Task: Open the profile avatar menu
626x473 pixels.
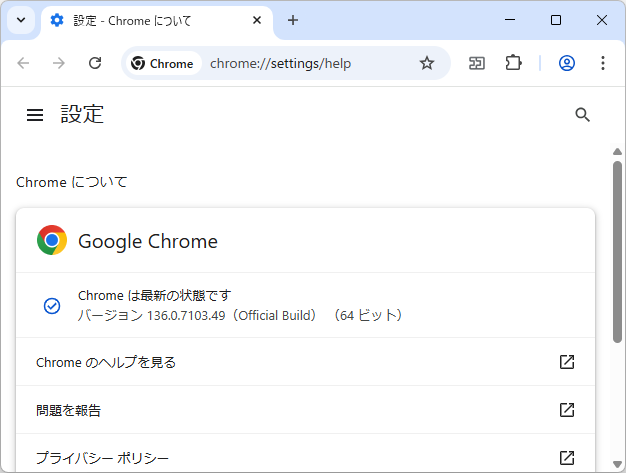Action: click(567, 63)
